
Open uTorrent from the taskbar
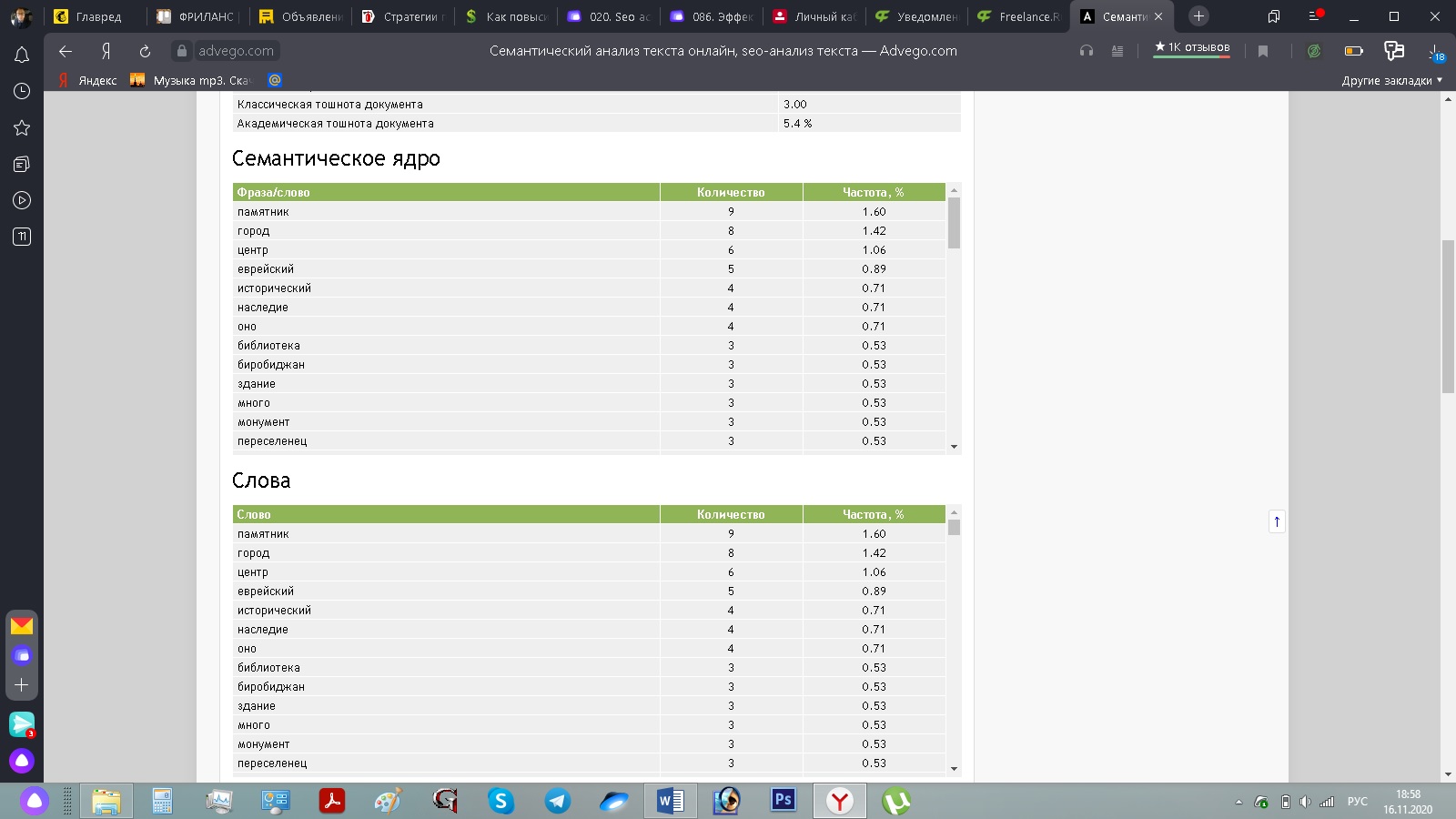pos(896,801)
